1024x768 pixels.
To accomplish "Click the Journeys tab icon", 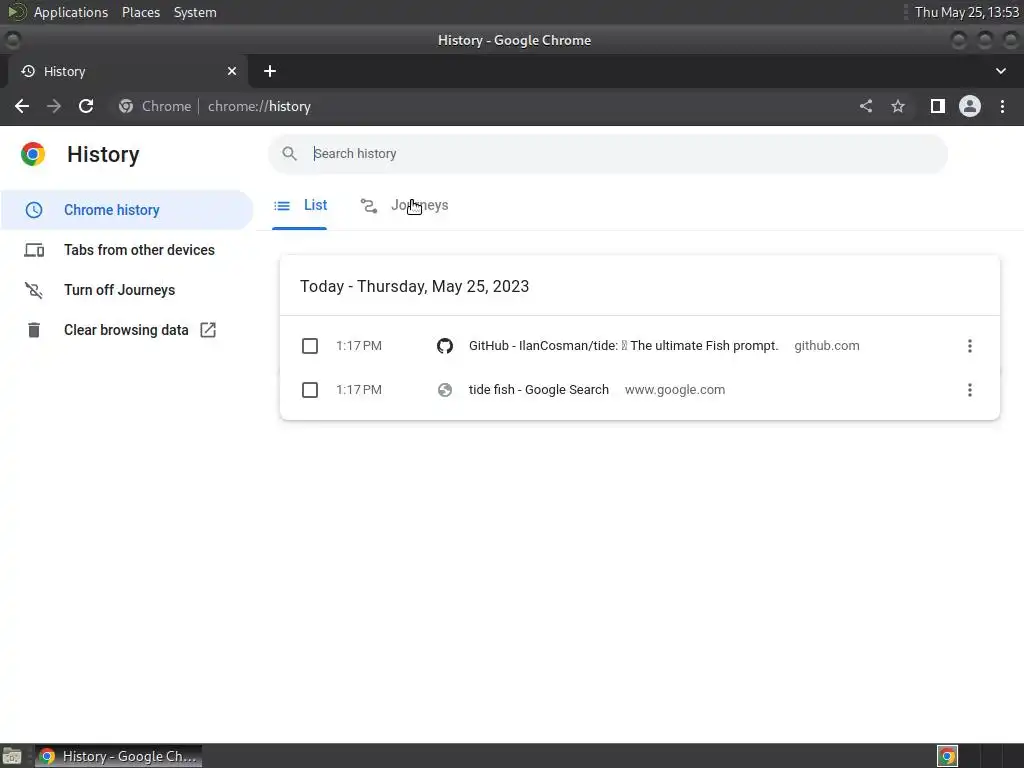I will [369, 206].
